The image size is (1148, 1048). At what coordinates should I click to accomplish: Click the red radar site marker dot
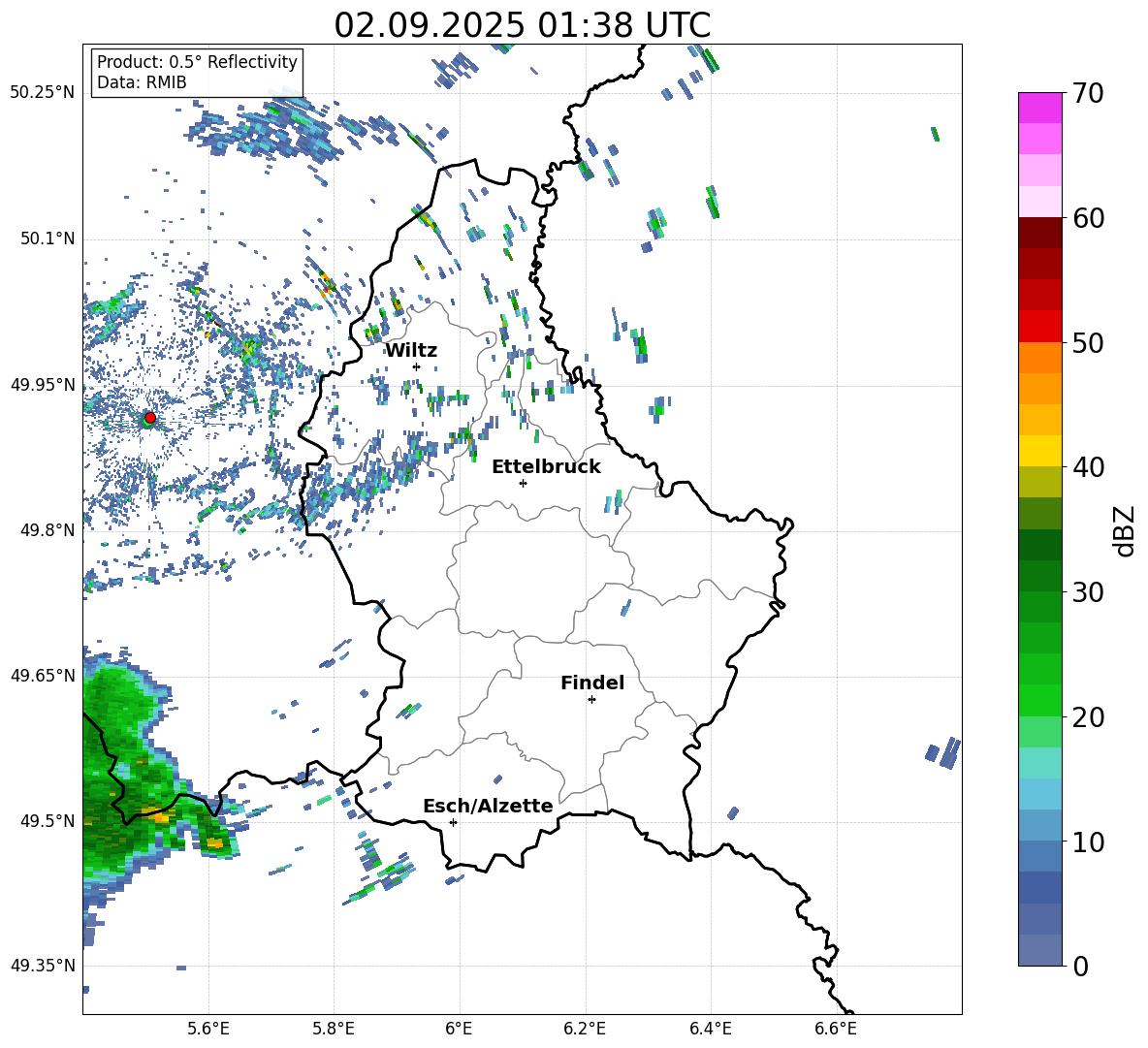[x=150, y=417]
